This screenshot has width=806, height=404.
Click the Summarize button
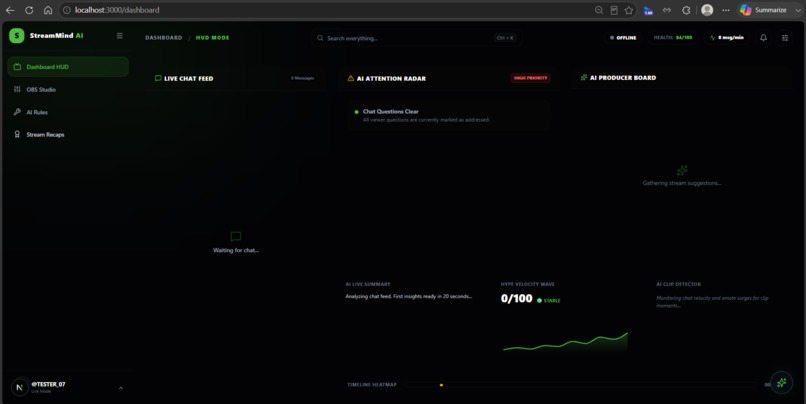pyautogui.click(x=763, y=10)
